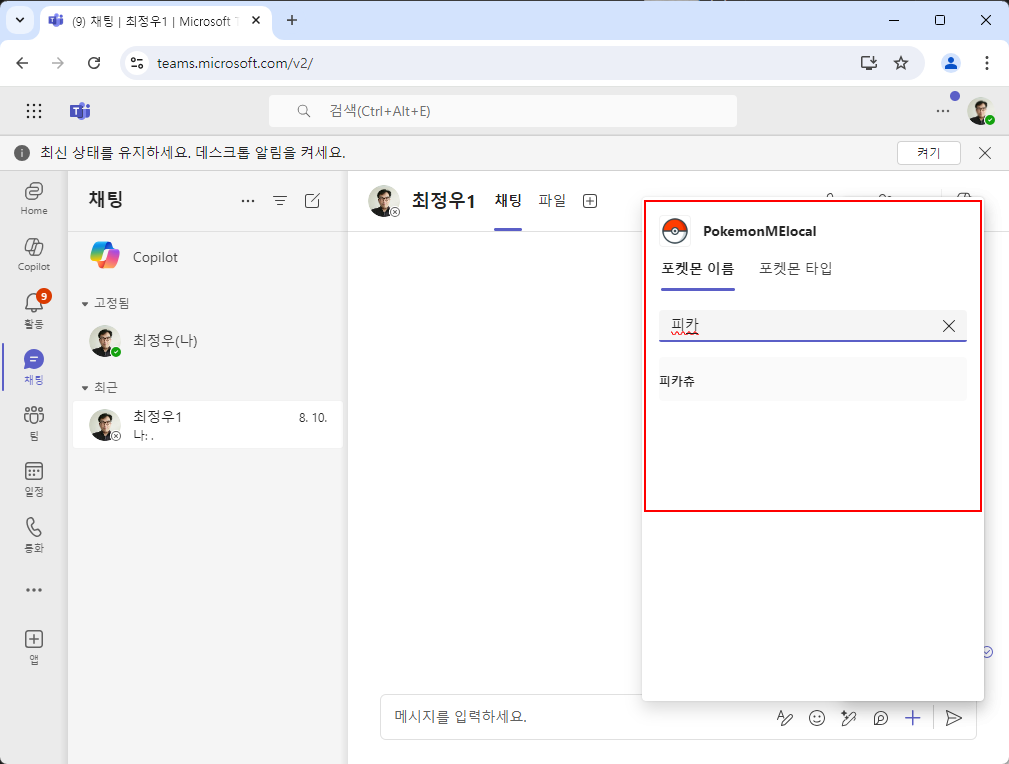Select the Microsoft Teams browser tab
This screenshot has width=1009, height=764.
(156, 21)
